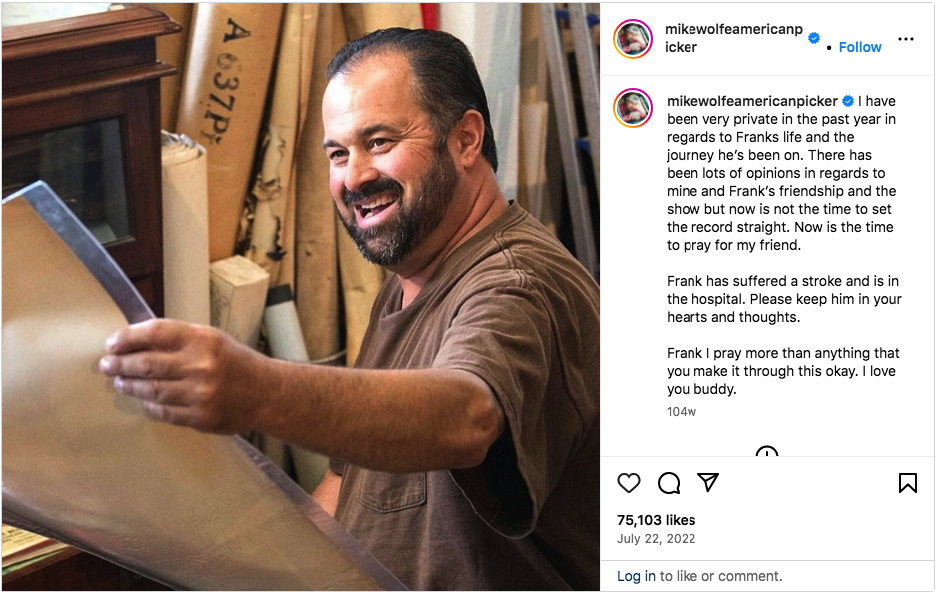The width and height of the screenshot is (940, 595).
Task: Click the verified badge beside caption username
Action: [x=848, y=101]
